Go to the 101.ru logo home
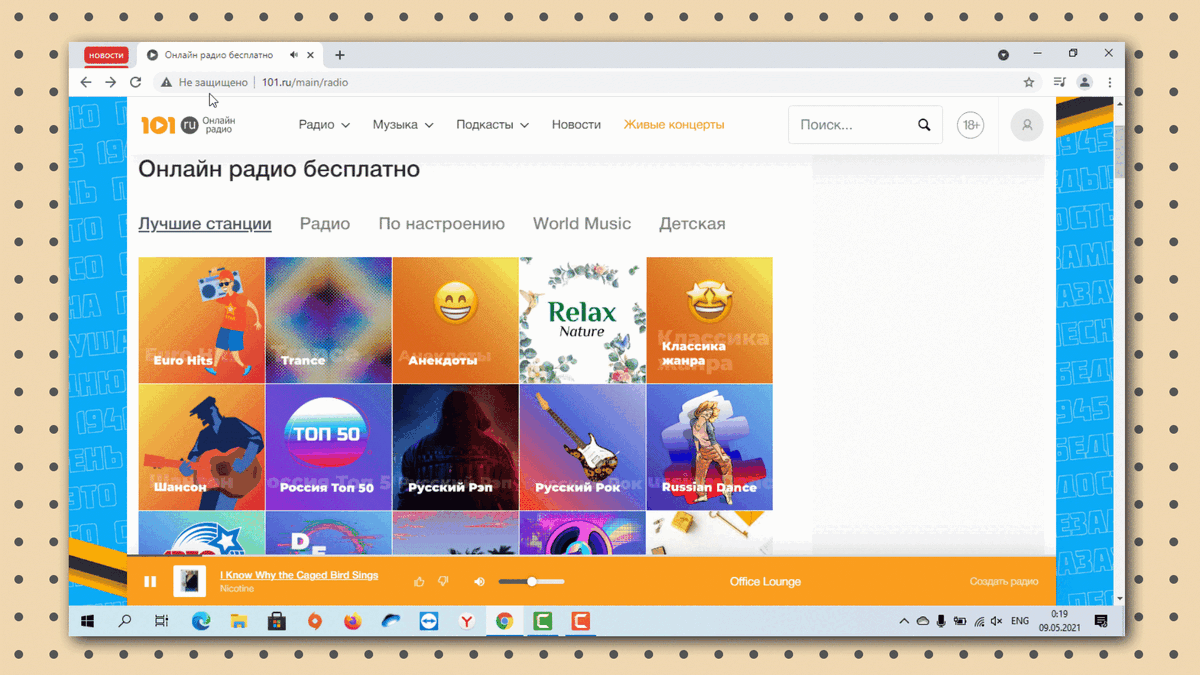Viewport: 1200px width, 675px height. tap(188, 125)
